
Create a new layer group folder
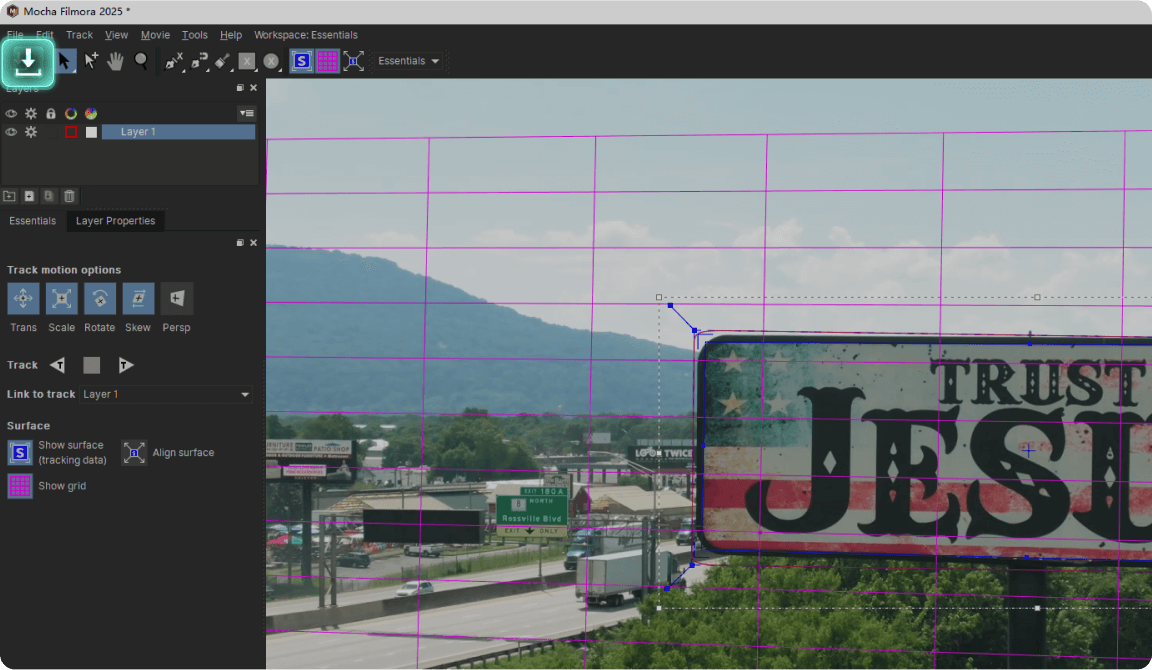pos(10,196)
